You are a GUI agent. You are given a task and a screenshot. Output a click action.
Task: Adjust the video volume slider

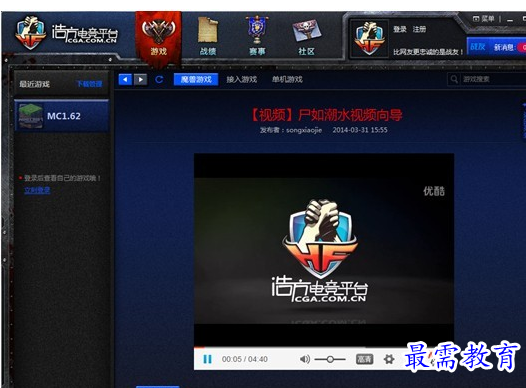[330, 359]
